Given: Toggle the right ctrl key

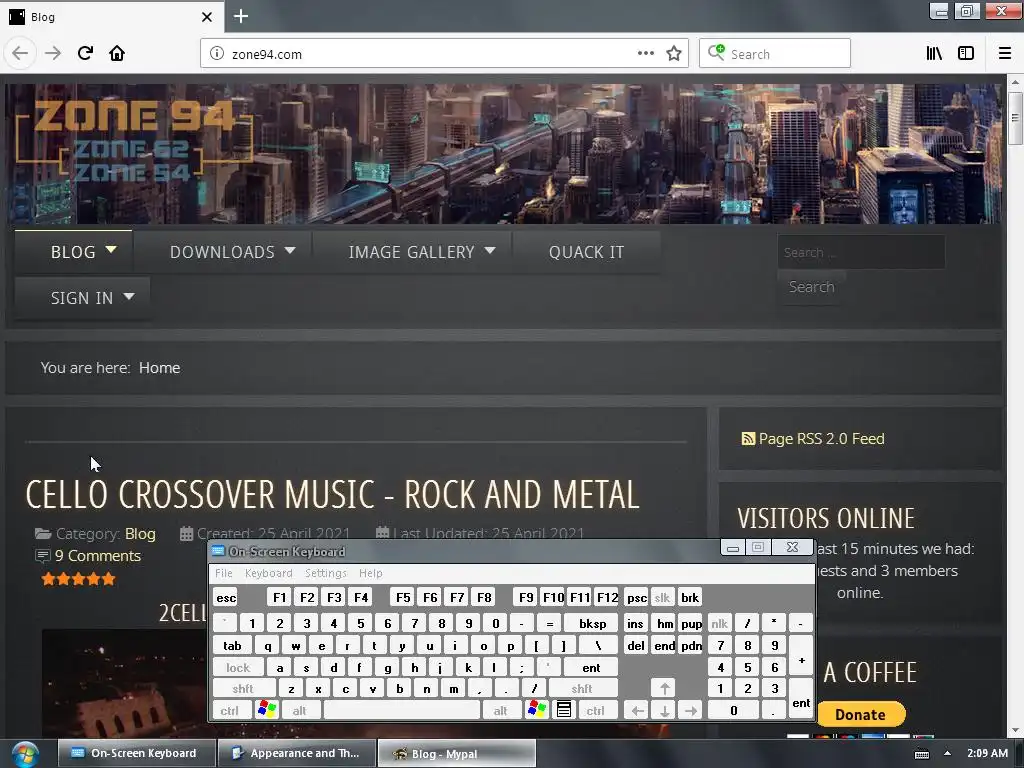Looking at the screenshot, I should [595, 710].
